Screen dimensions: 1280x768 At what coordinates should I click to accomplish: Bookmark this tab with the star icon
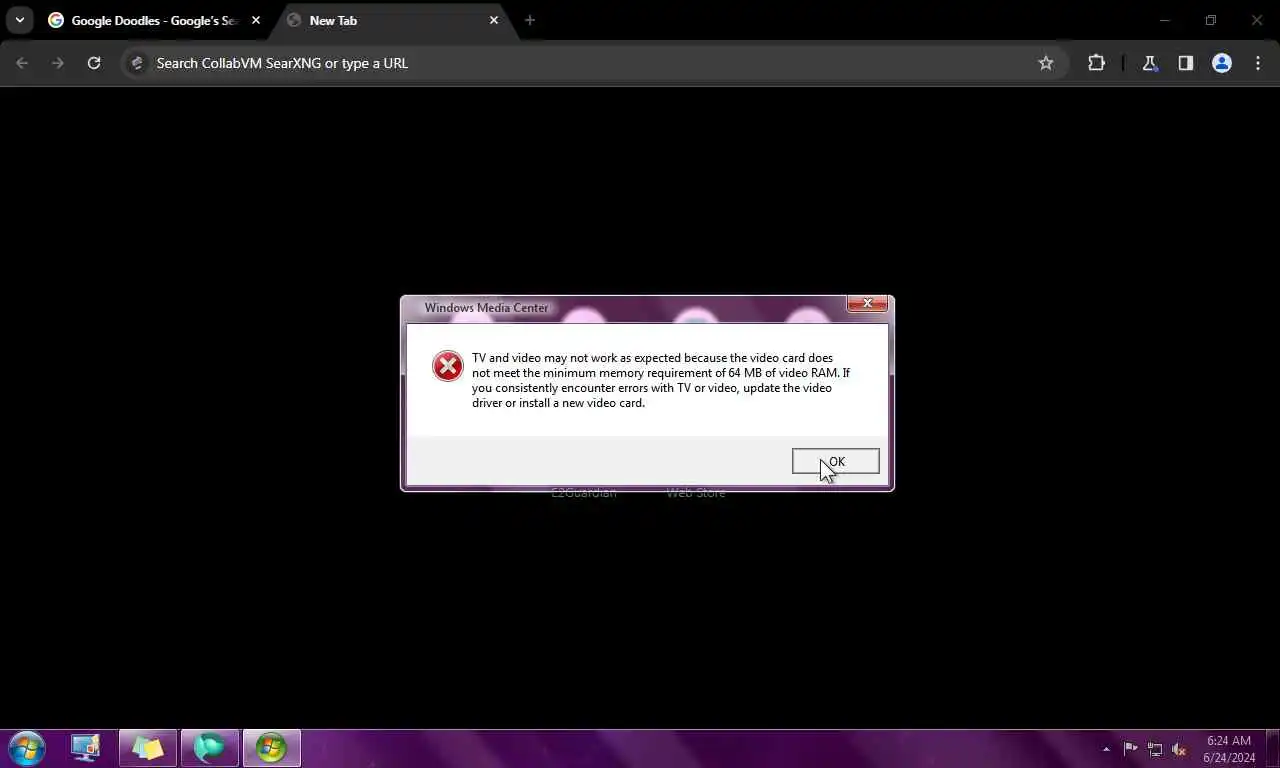click(x=1046, y=63)
